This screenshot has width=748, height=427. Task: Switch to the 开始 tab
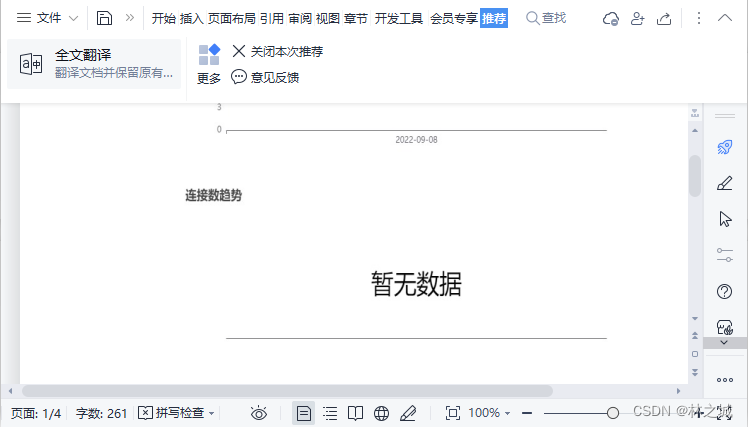tap(164, 19)
